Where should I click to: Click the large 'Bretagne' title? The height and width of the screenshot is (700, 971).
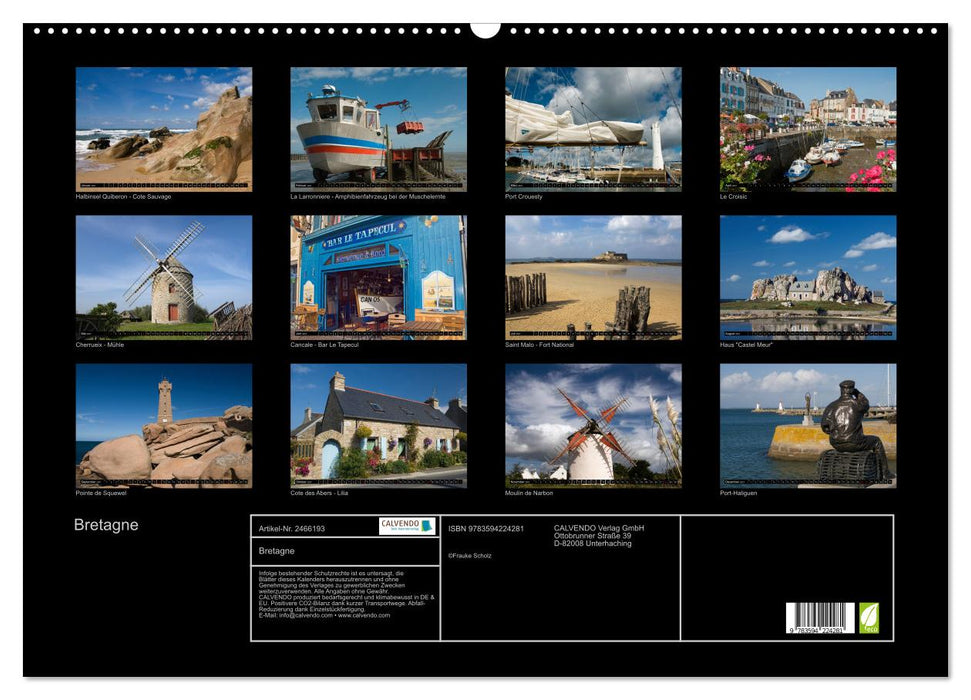tap(106, 525)
